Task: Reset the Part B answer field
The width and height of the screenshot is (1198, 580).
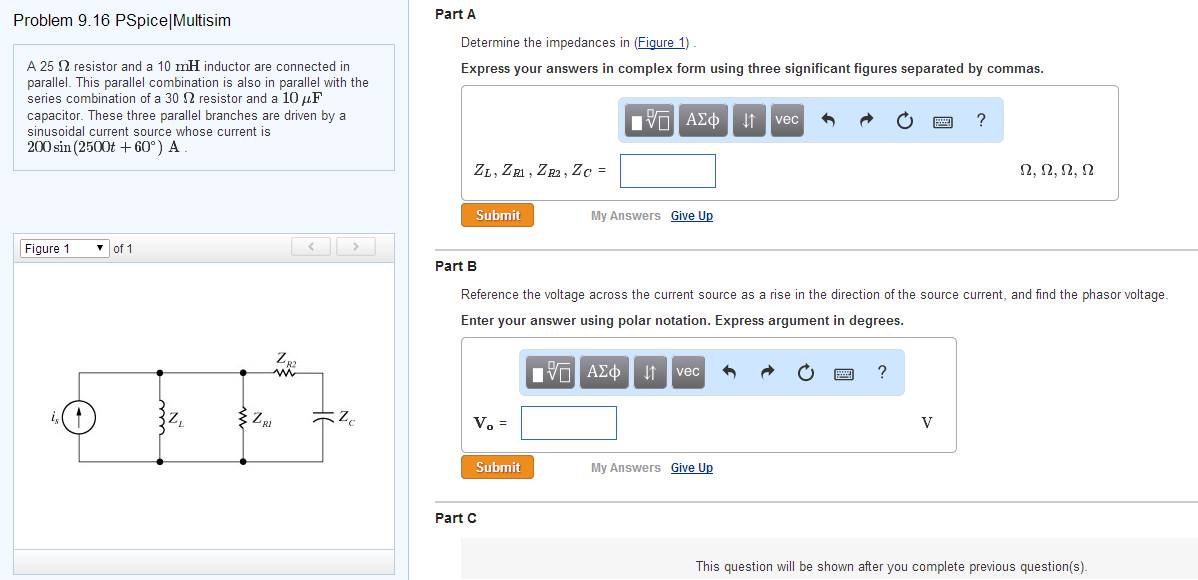Action: point(805,373)
